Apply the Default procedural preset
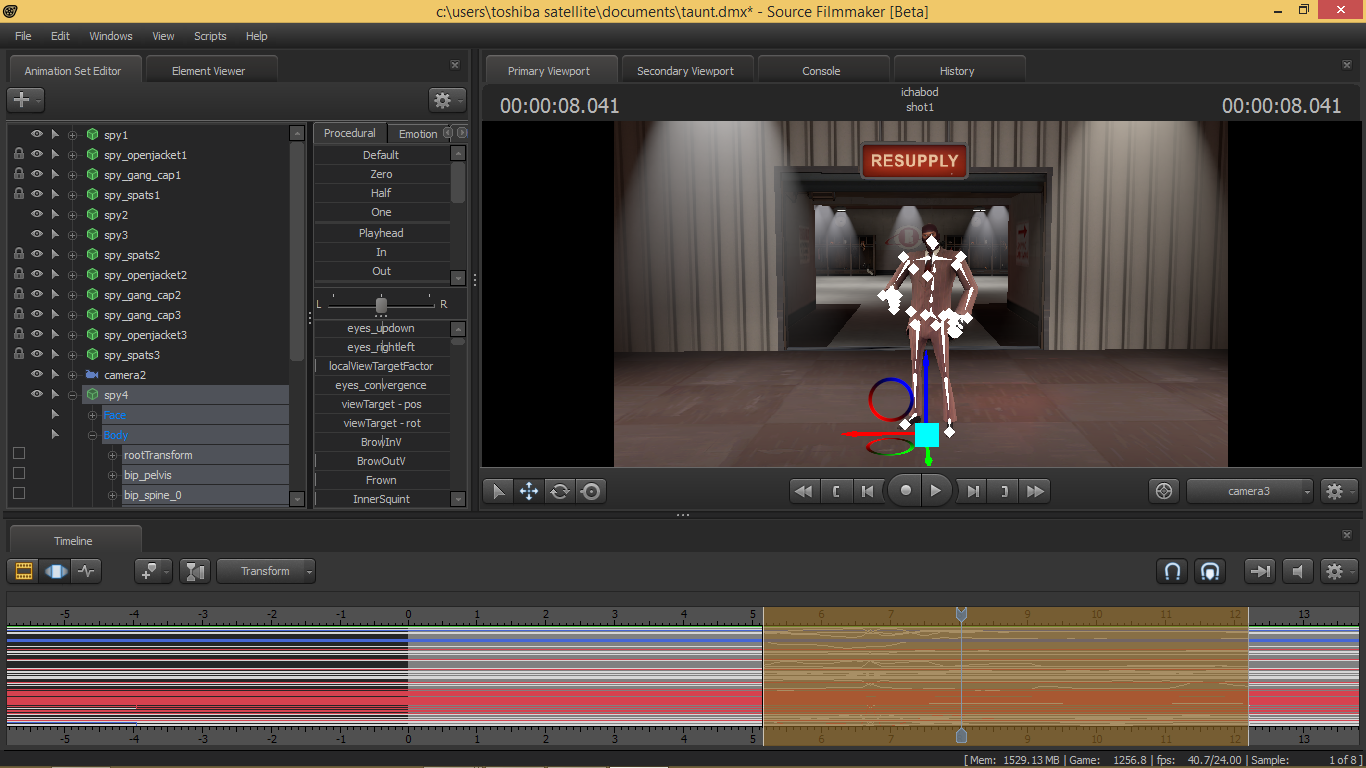 (x=381, y=155)
